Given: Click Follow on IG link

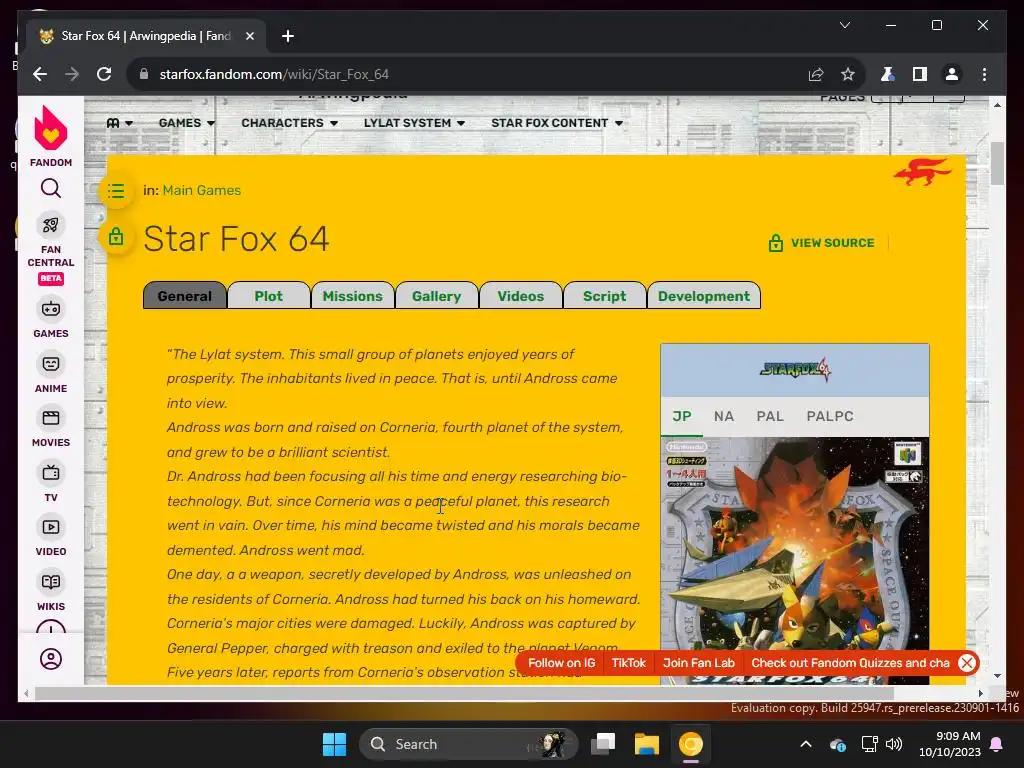Looking at the screenshot, I should pos(562,663).
